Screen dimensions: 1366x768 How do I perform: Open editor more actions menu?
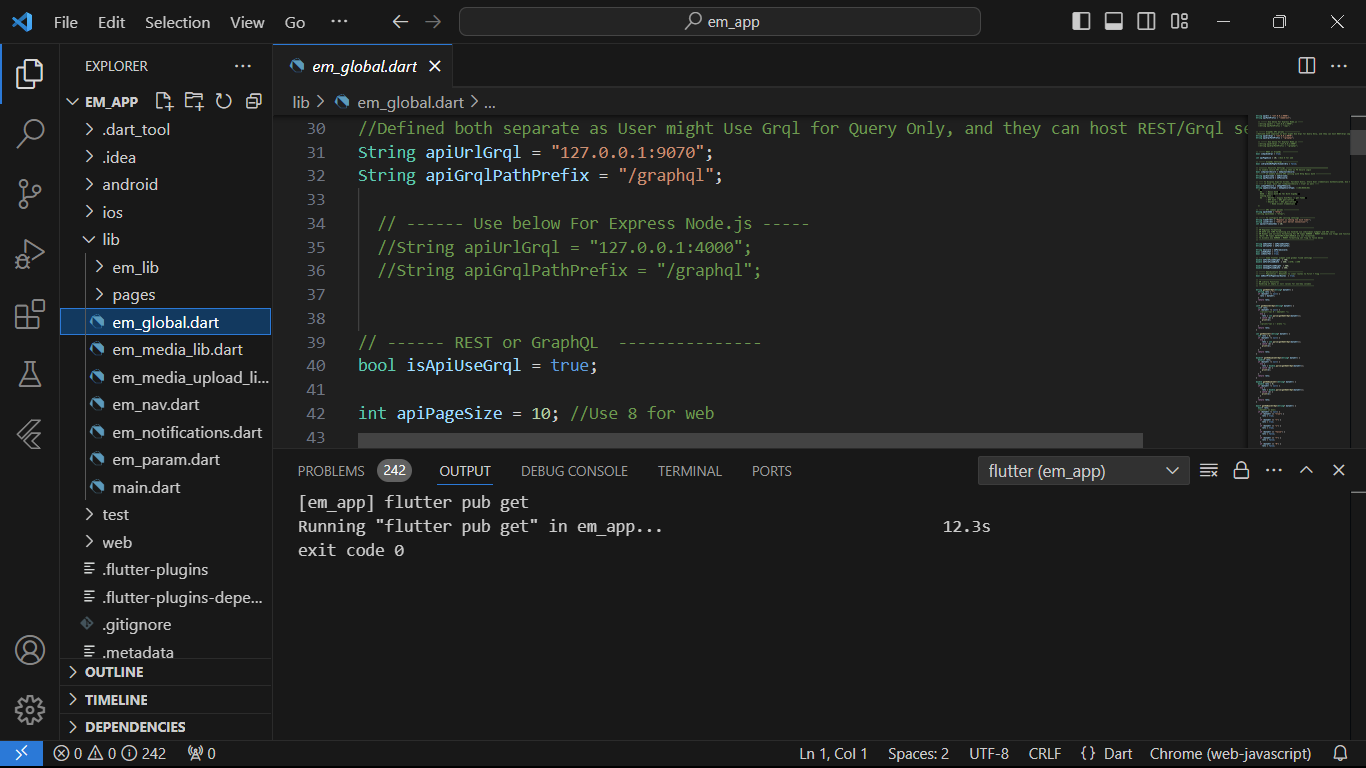click(x=1339, y=66)
